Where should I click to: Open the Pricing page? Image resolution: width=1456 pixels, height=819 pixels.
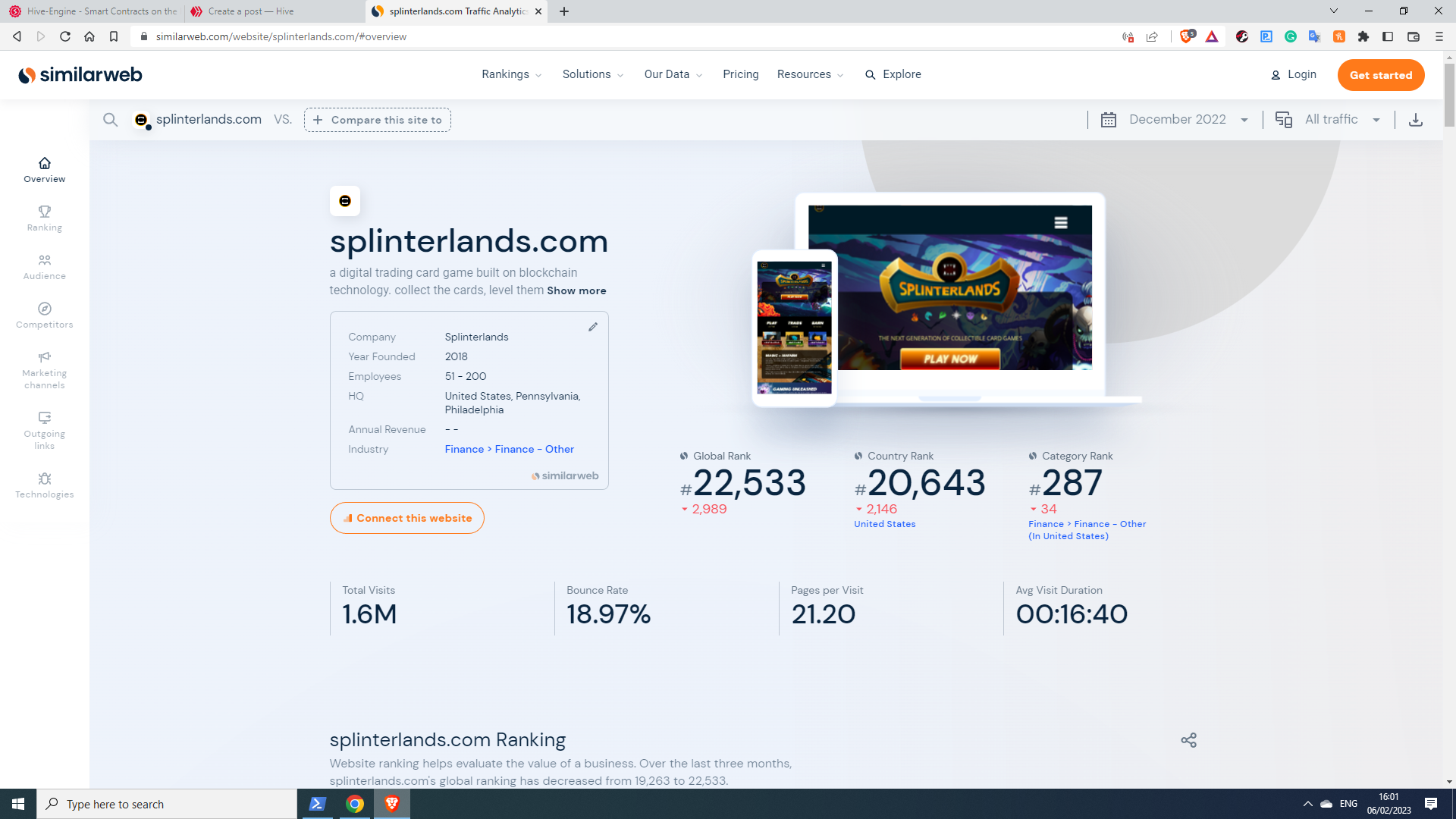[x=741, y=74]
